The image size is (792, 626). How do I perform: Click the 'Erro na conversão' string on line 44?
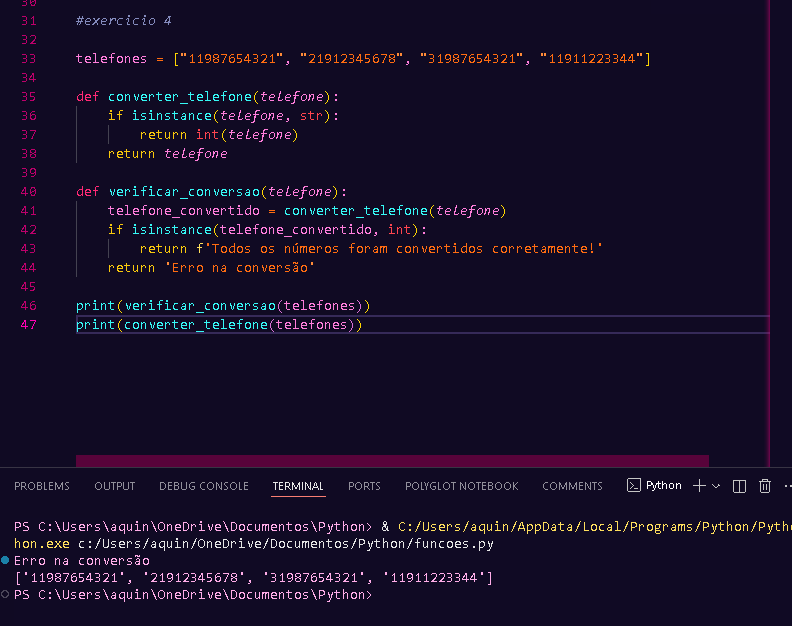pos(240,268)
